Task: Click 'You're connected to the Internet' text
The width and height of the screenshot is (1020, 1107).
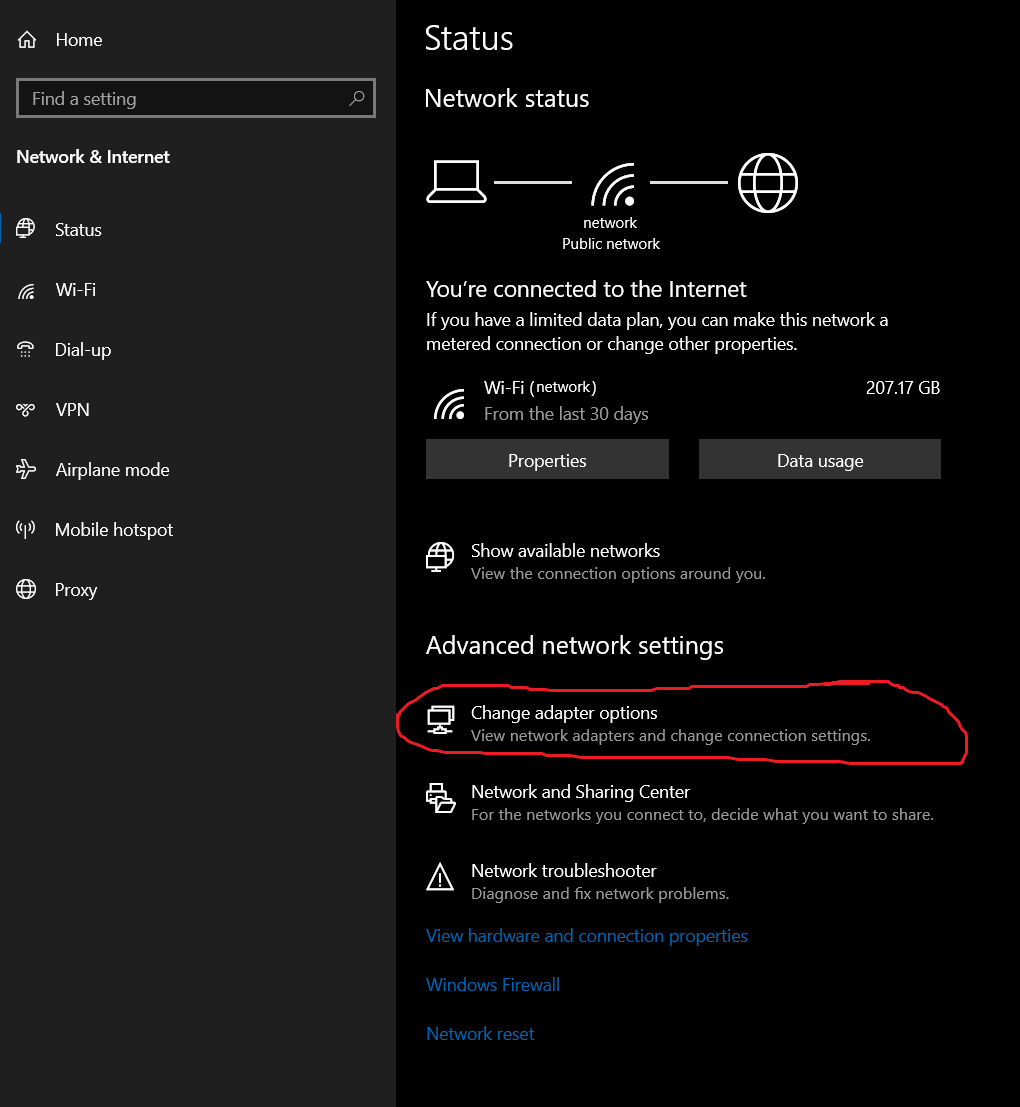Action: [586, 289]
